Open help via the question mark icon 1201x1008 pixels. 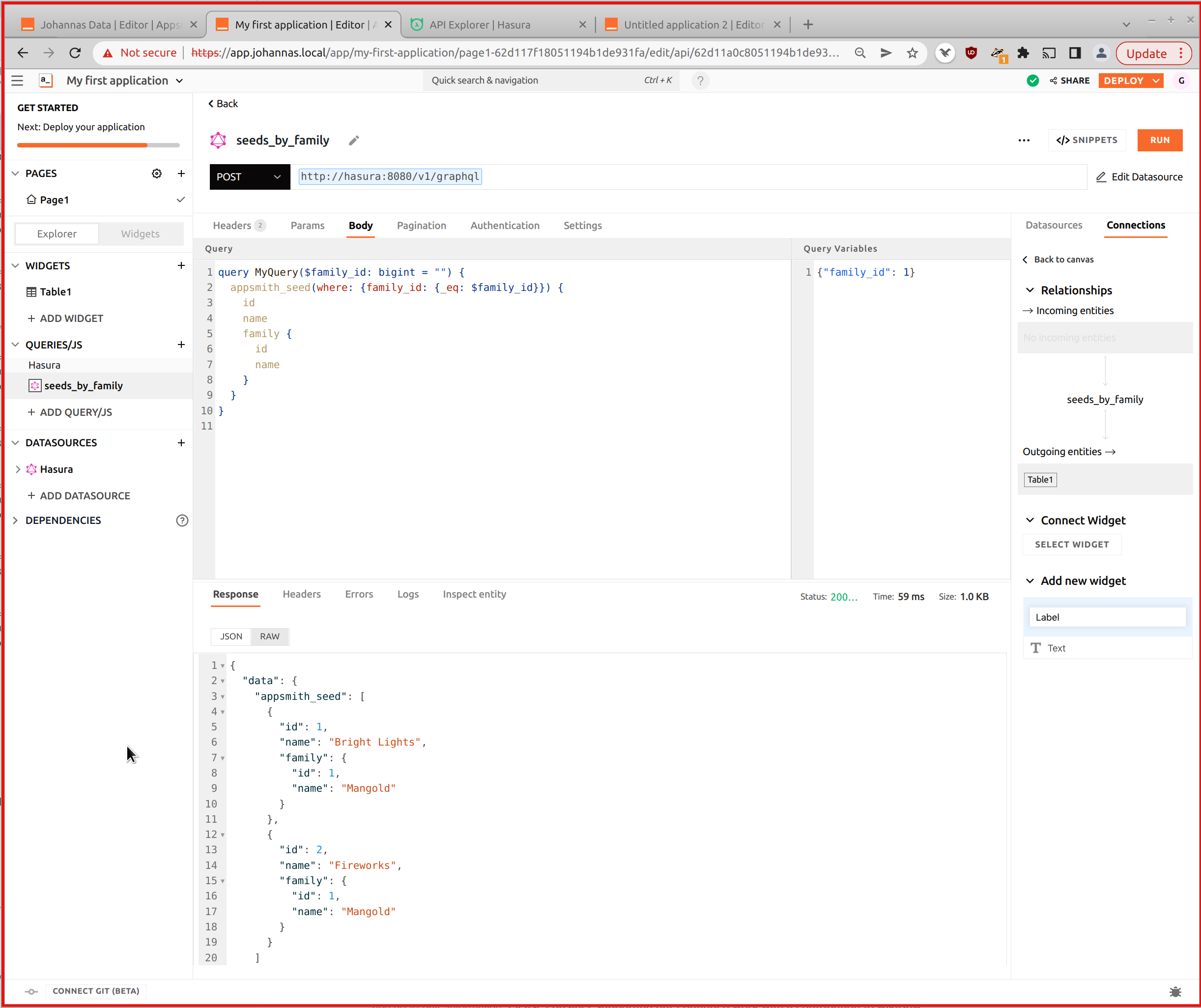click(700, 80)
